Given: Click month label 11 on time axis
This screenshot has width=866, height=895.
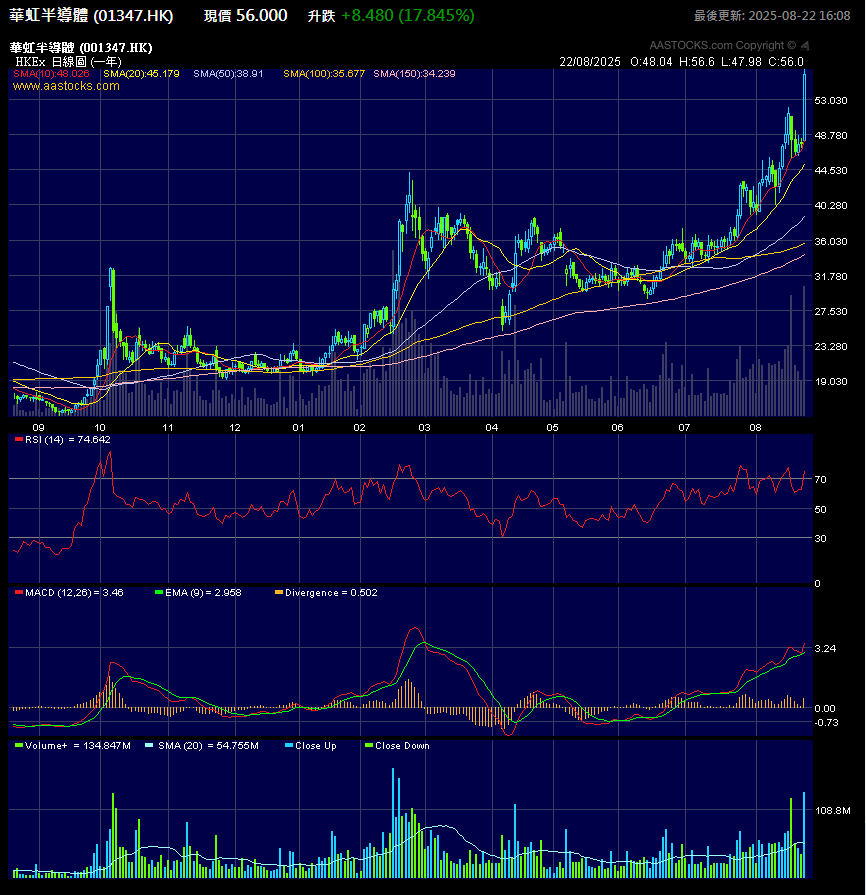Looking at the screenshot, I should click(x=168, y=428).
